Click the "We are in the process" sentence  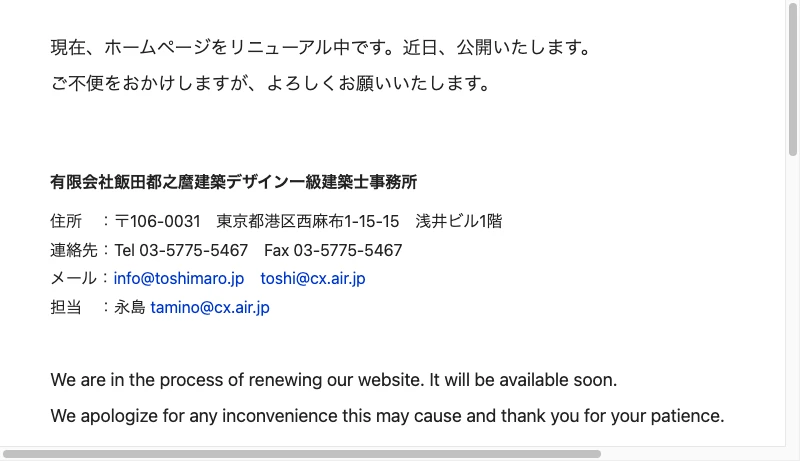pyautogui.click(x=334, y=381)
